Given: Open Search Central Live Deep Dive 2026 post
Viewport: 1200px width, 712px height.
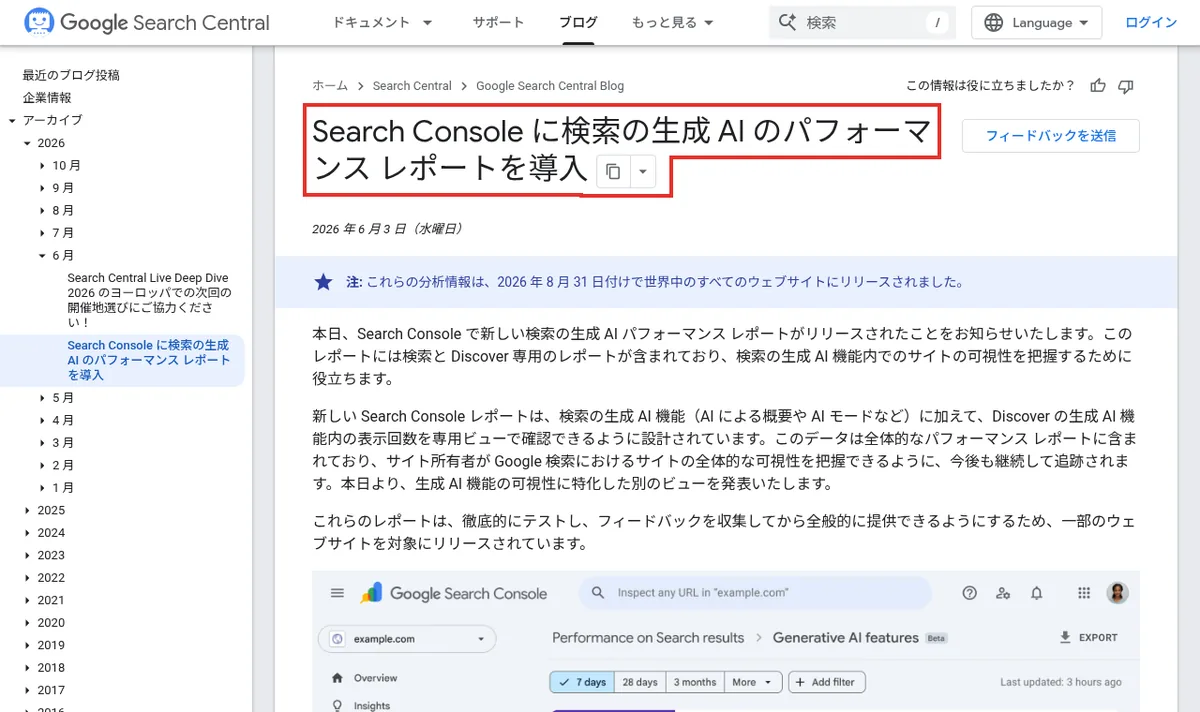Looking at the screenshot, I should click(x=150, y=301).
